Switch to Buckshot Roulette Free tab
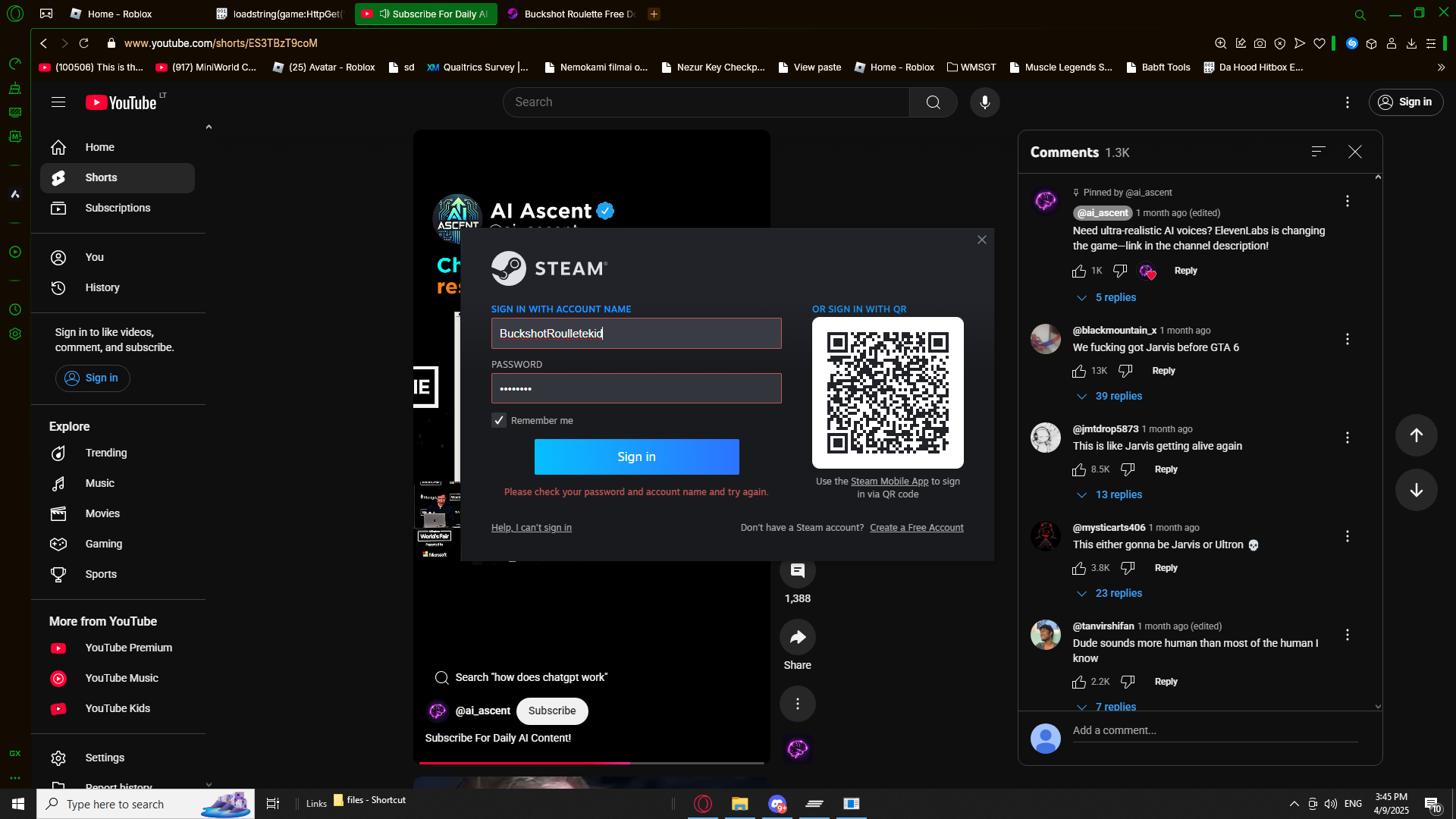This screenshot has width=1456, height=819. tap(573, 14)
